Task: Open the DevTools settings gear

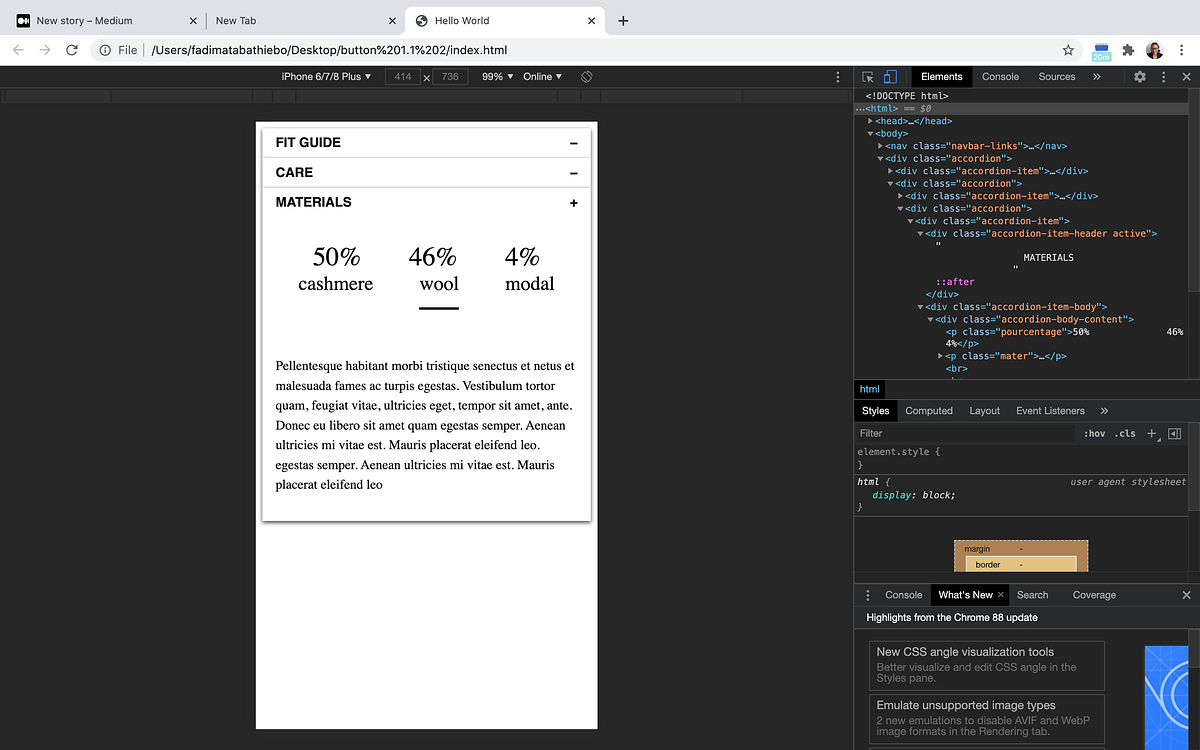Action: pos(1139,76)
